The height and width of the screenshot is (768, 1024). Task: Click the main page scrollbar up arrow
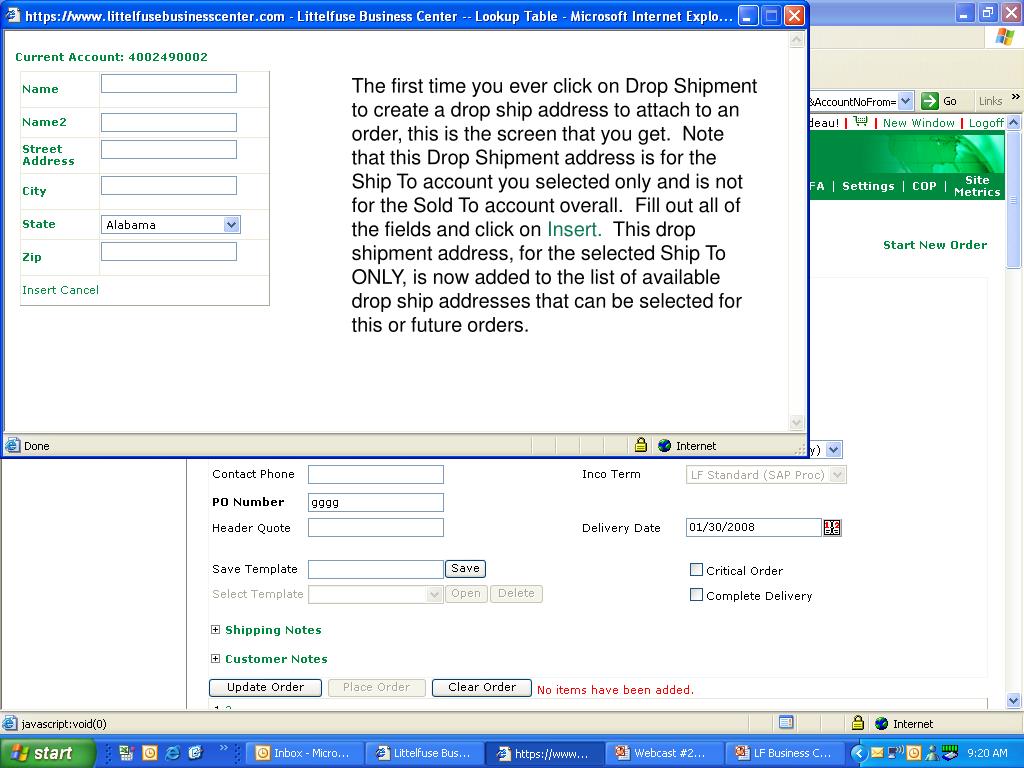(1014, 122)
